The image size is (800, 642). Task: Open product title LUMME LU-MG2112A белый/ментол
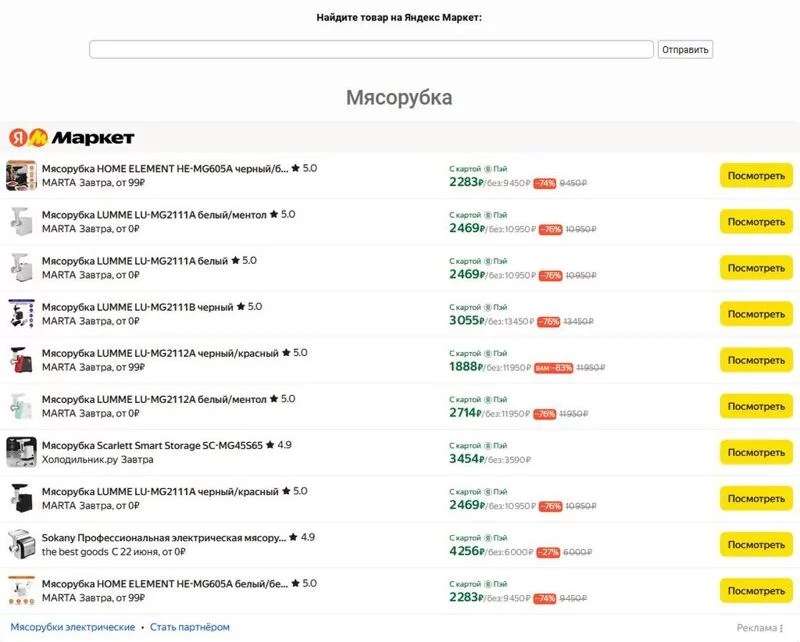point(154,399)
